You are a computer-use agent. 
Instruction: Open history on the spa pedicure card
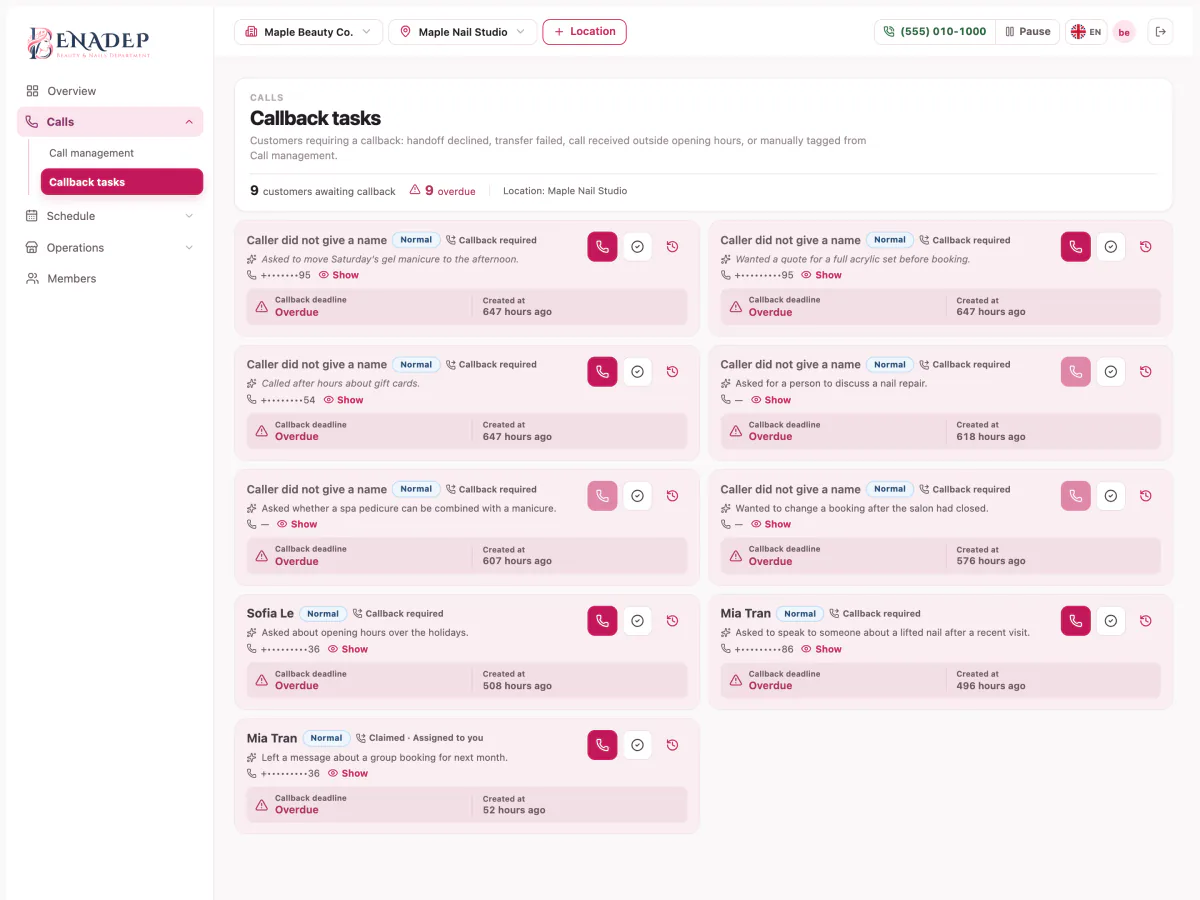pyautogui.click(x=672, y=496)
